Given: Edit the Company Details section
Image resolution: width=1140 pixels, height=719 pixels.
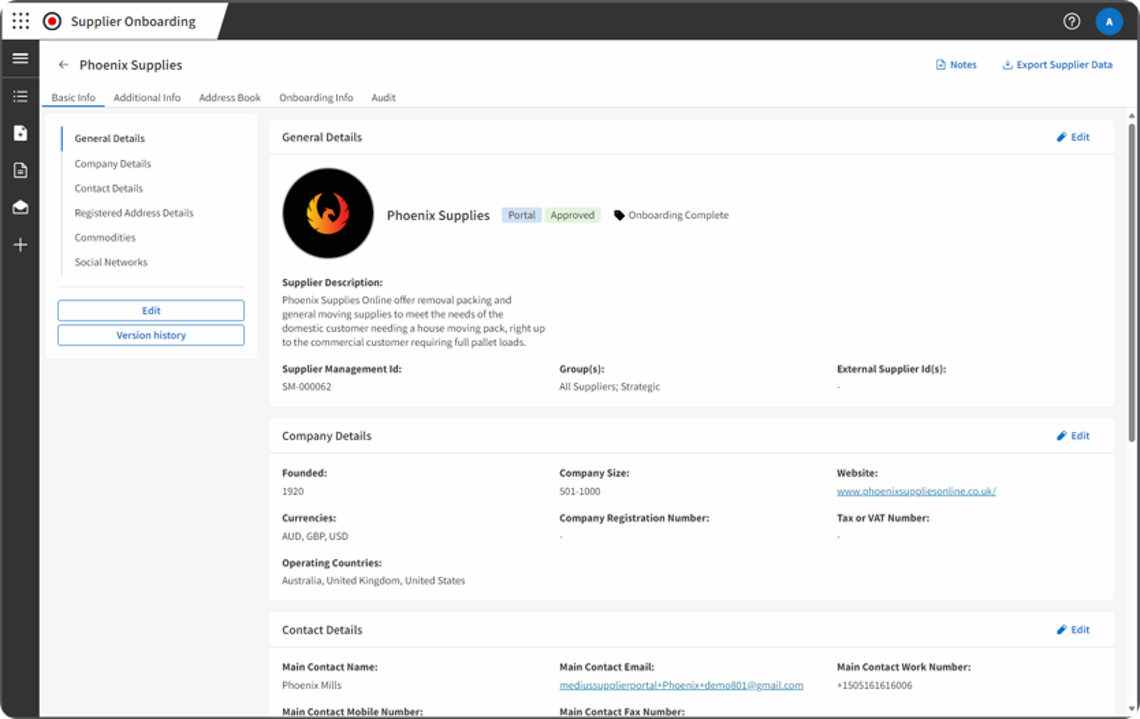Looking at the screenshot, I should [x=1073, y=435].
